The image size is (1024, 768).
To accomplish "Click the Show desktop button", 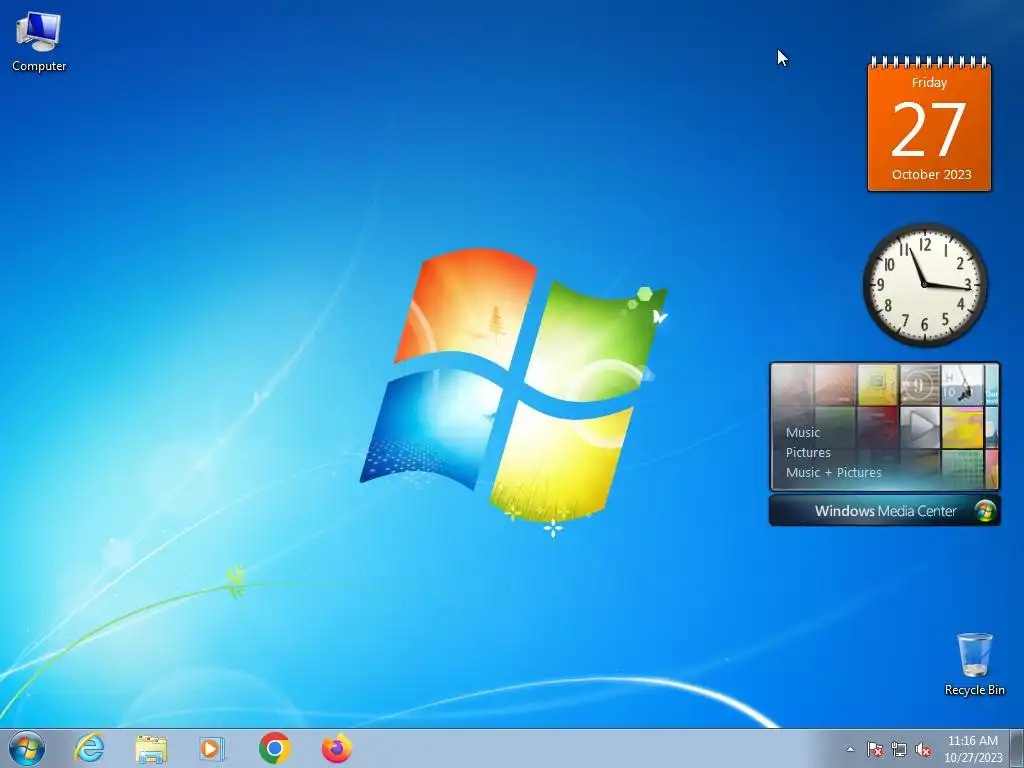I will coord(1016,748).
